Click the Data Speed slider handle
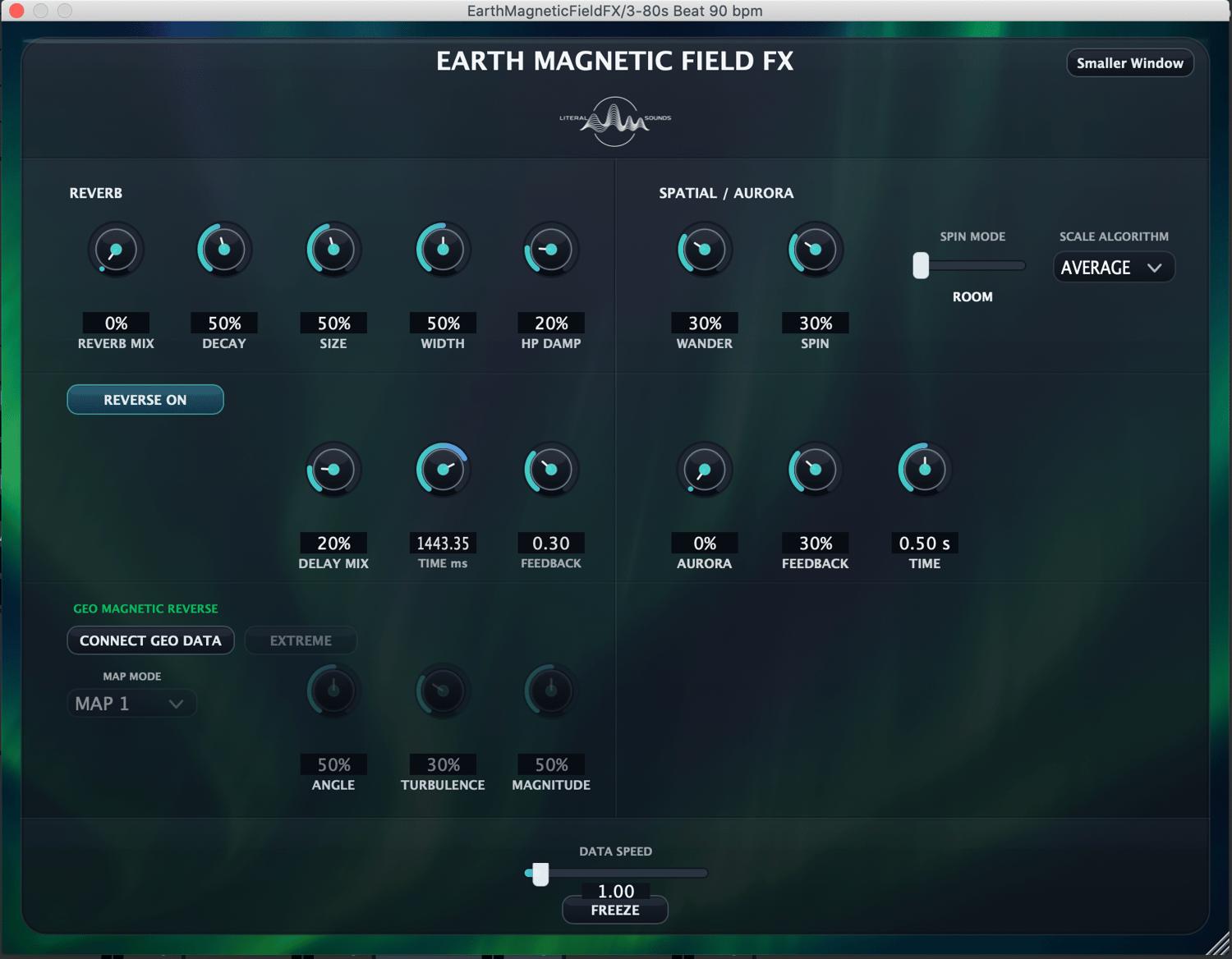This screenshot has width=1232, height=959. [540, 874]
